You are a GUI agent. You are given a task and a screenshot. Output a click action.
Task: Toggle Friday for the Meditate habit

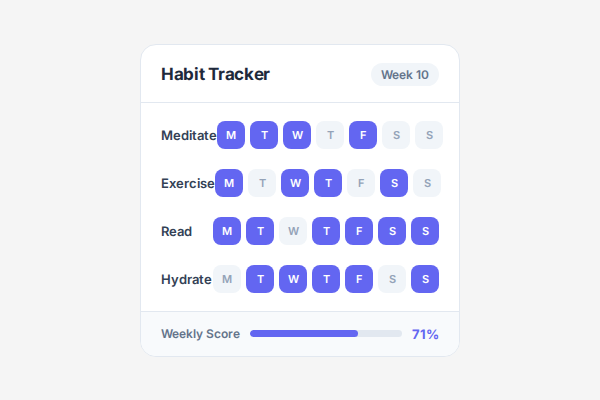[363, 135]
